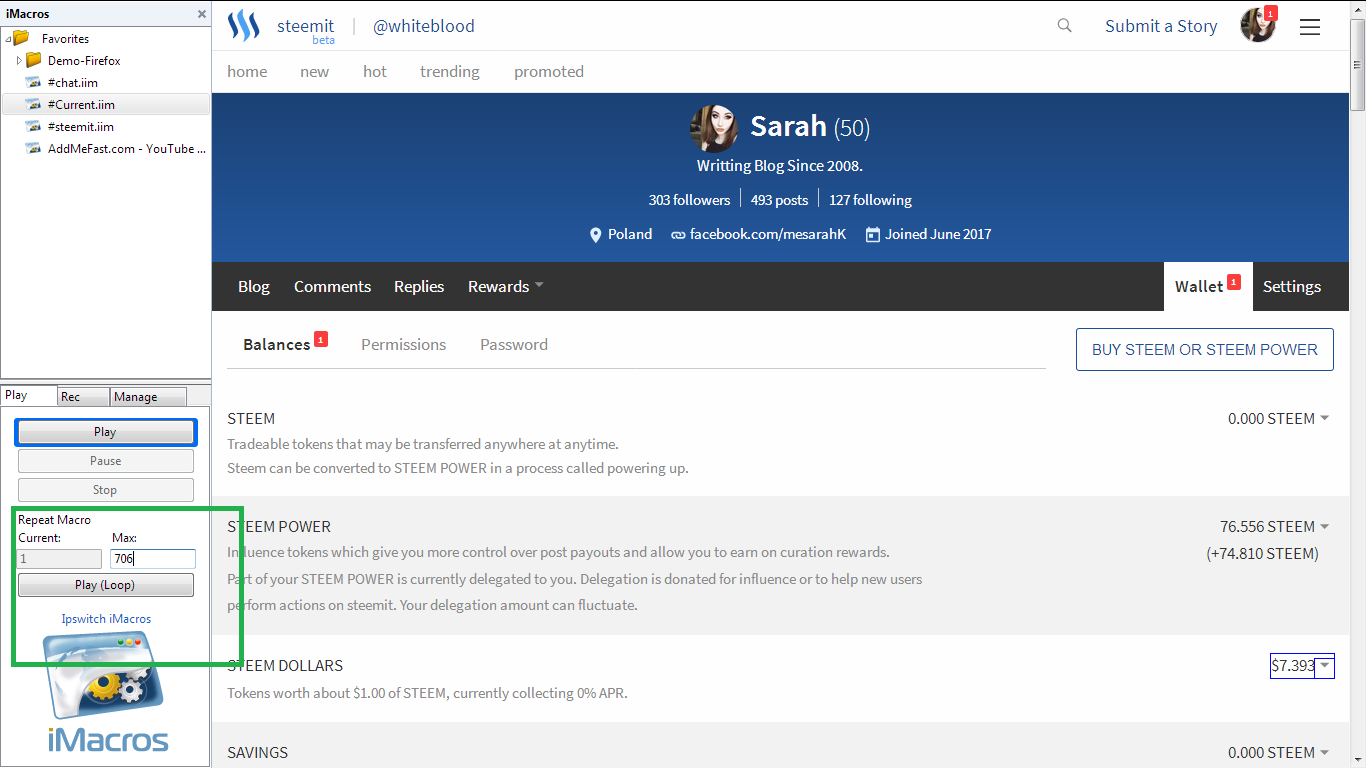Click Sarah's profile picture in the banner
1366x768 pixels.
[x=714, y=128]
